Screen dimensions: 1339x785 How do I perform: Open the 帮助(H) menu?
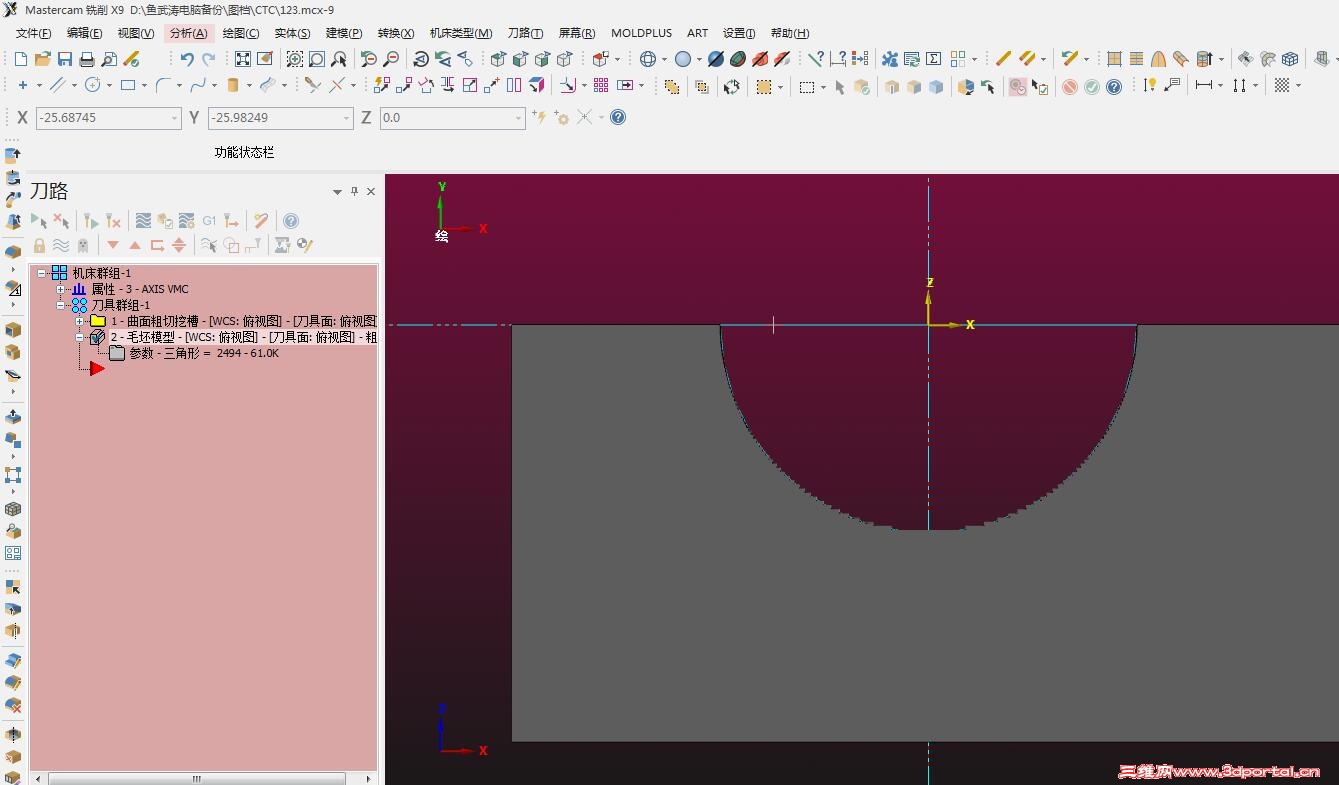tap(790, 33)
